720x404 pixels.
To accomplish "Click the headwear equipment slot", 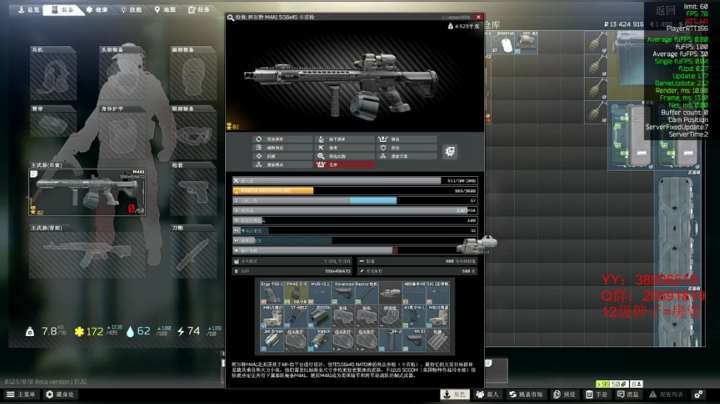I will click(x=123, y=73).
